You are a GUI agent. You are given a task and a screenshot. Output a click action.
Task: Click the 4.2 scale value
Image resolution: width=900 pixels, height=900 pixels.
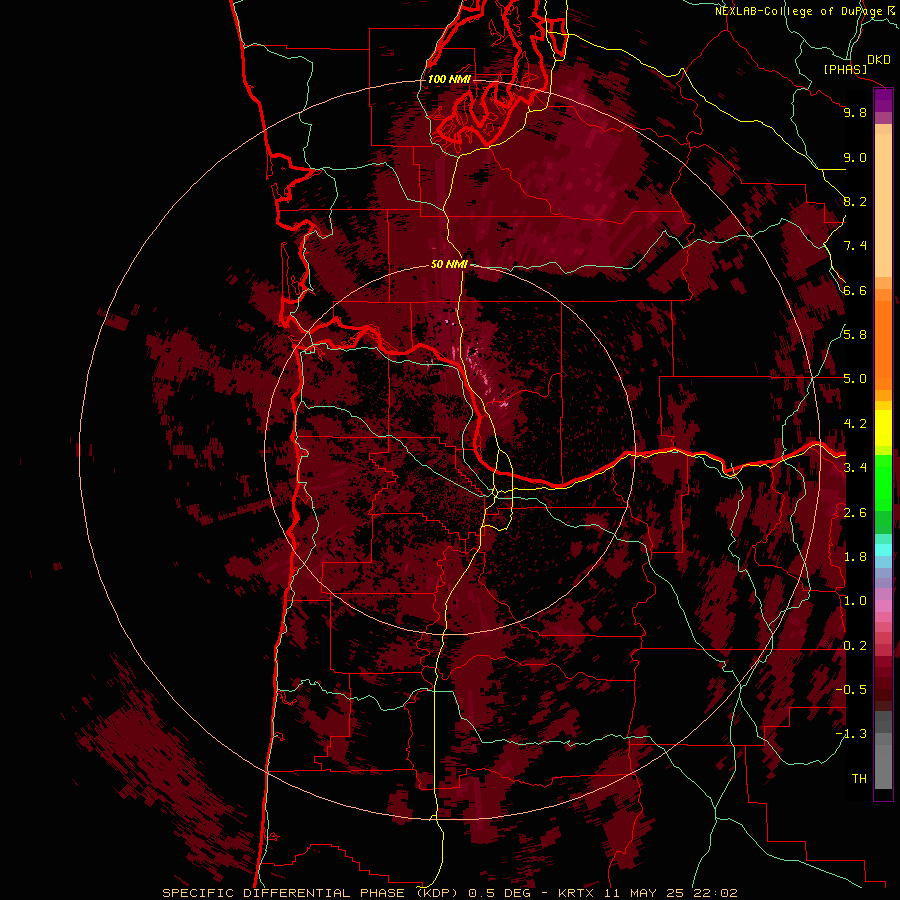(x=855, y=424)
